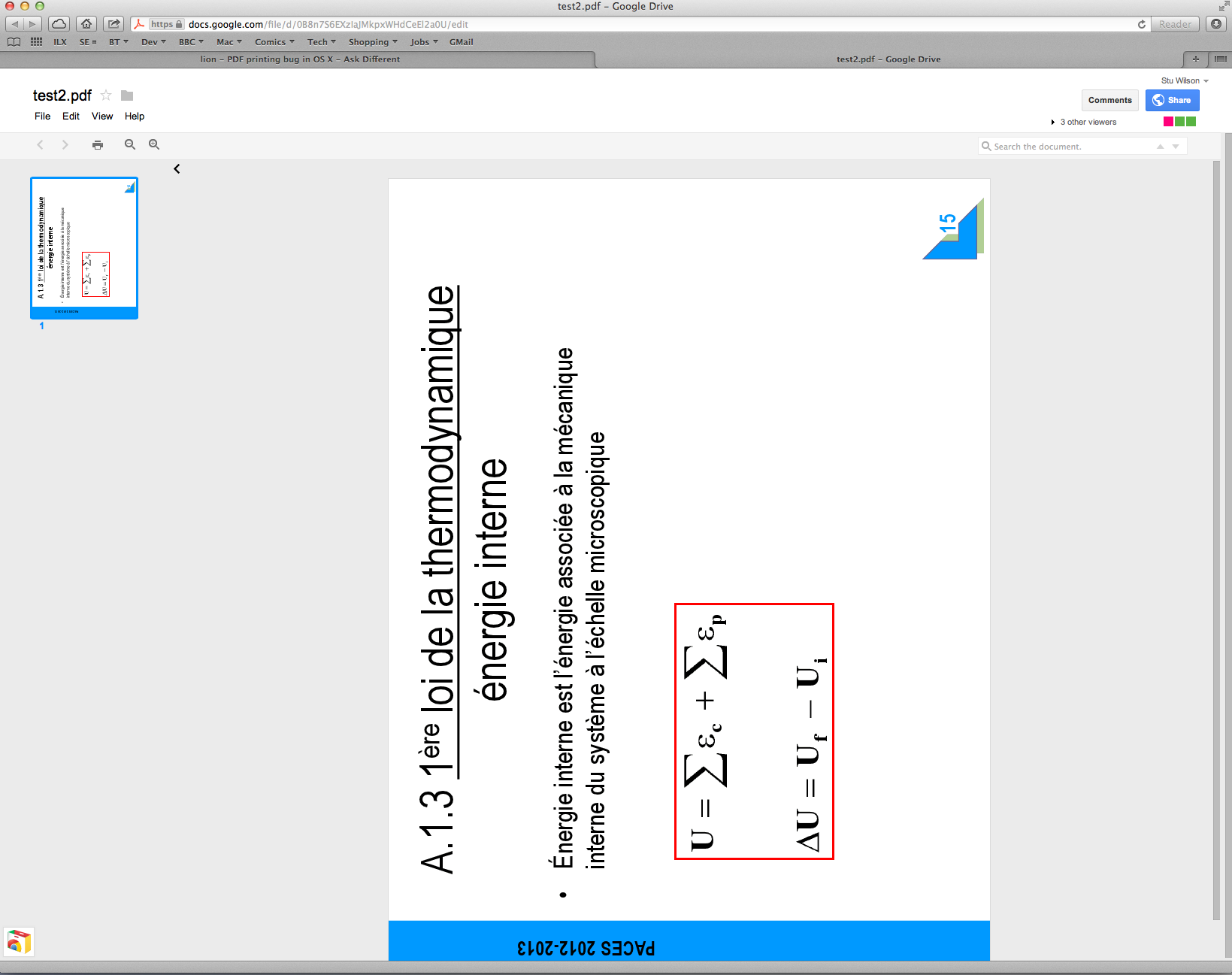Go to next PDF page arrow
1232x975 pixels.
tap(65, 144)
